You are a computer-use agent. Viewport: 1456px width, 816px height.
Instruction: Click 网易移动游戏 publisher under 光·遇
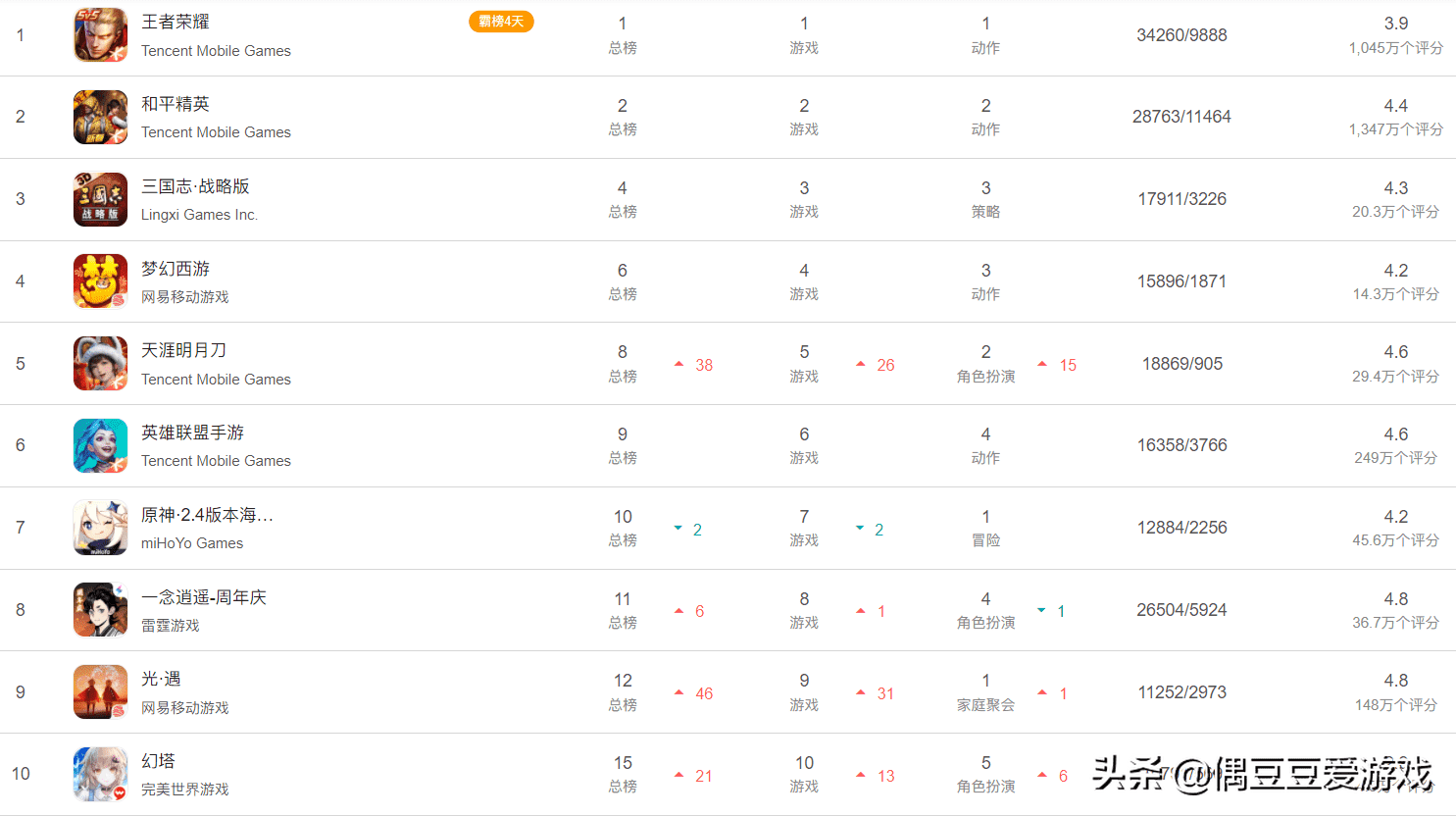[184, 708]
